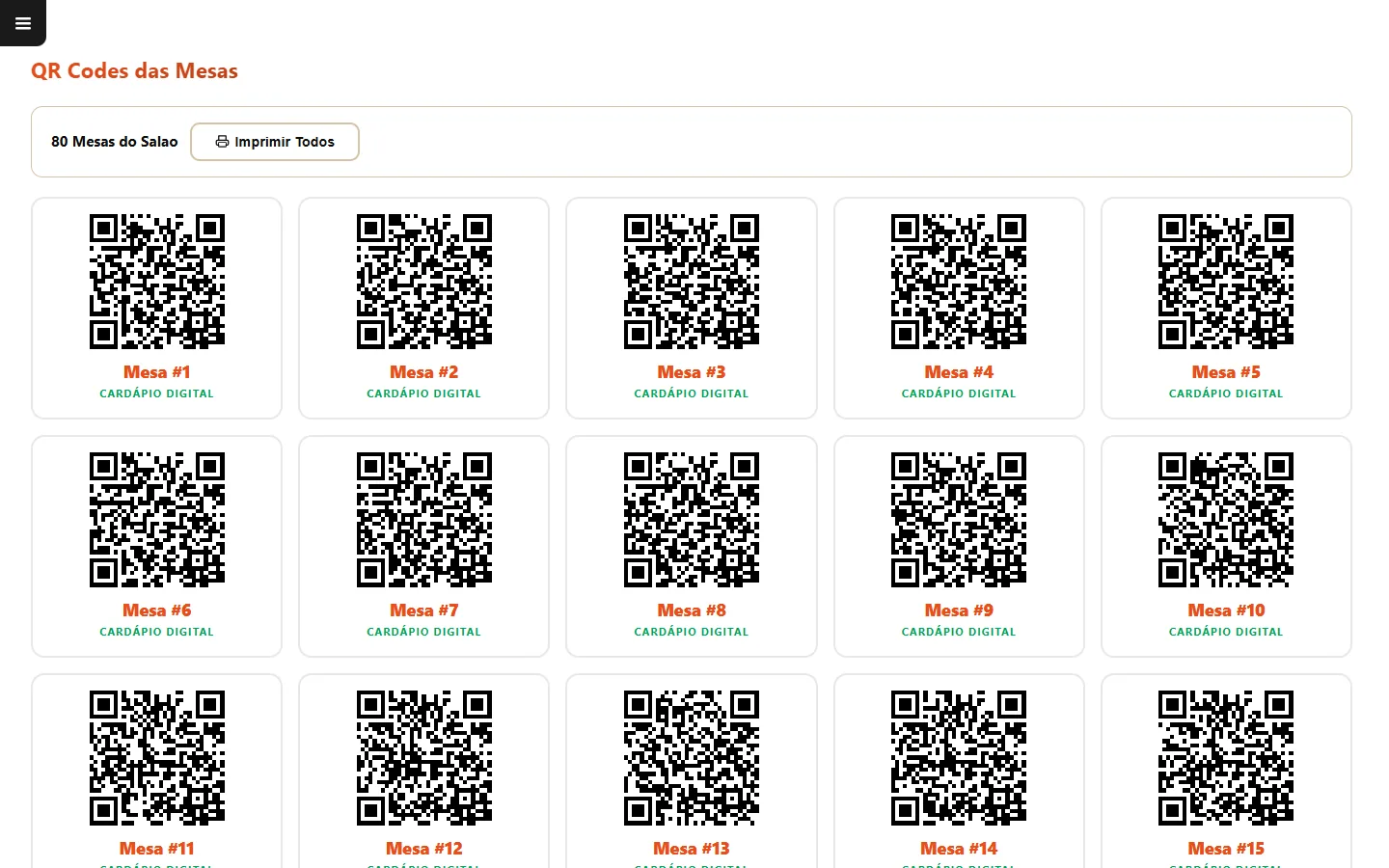Select the QR code for Mesa #3
This screenshot has width=1389, height=868.
692,282
